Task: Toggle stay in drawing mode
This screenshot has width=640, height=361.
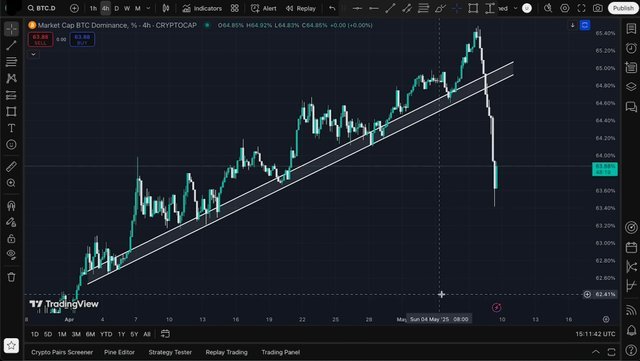Action: coord(11,222)
